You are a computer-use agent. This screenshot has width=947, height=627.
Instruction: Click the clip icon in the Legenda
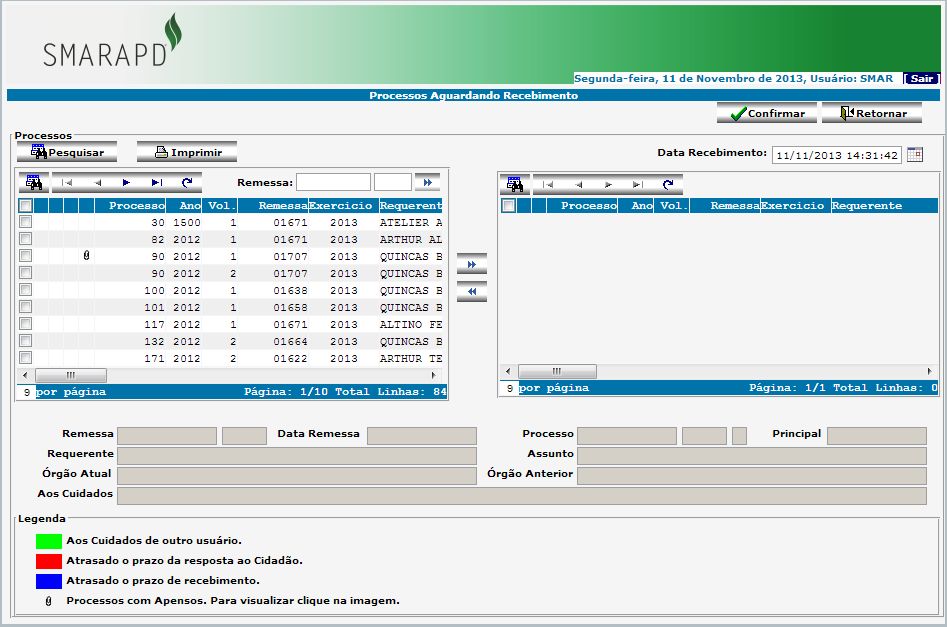pos(49,601)
